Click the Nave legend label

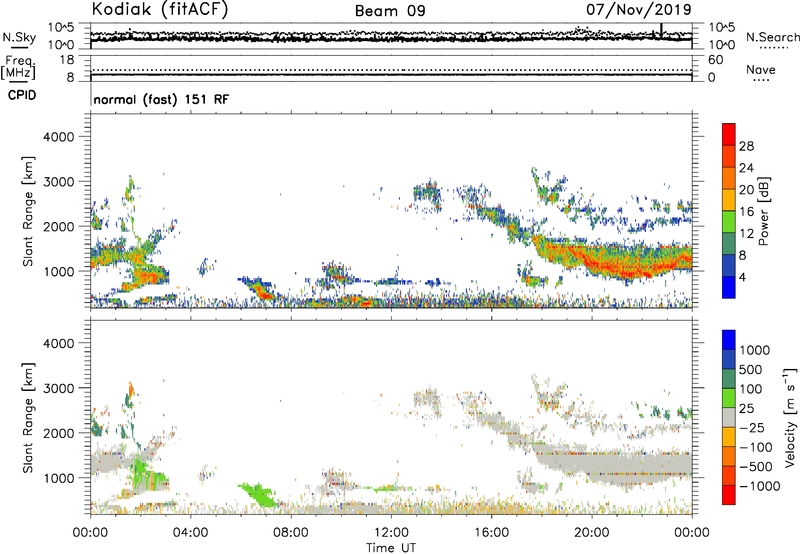[x=760, y=69]
